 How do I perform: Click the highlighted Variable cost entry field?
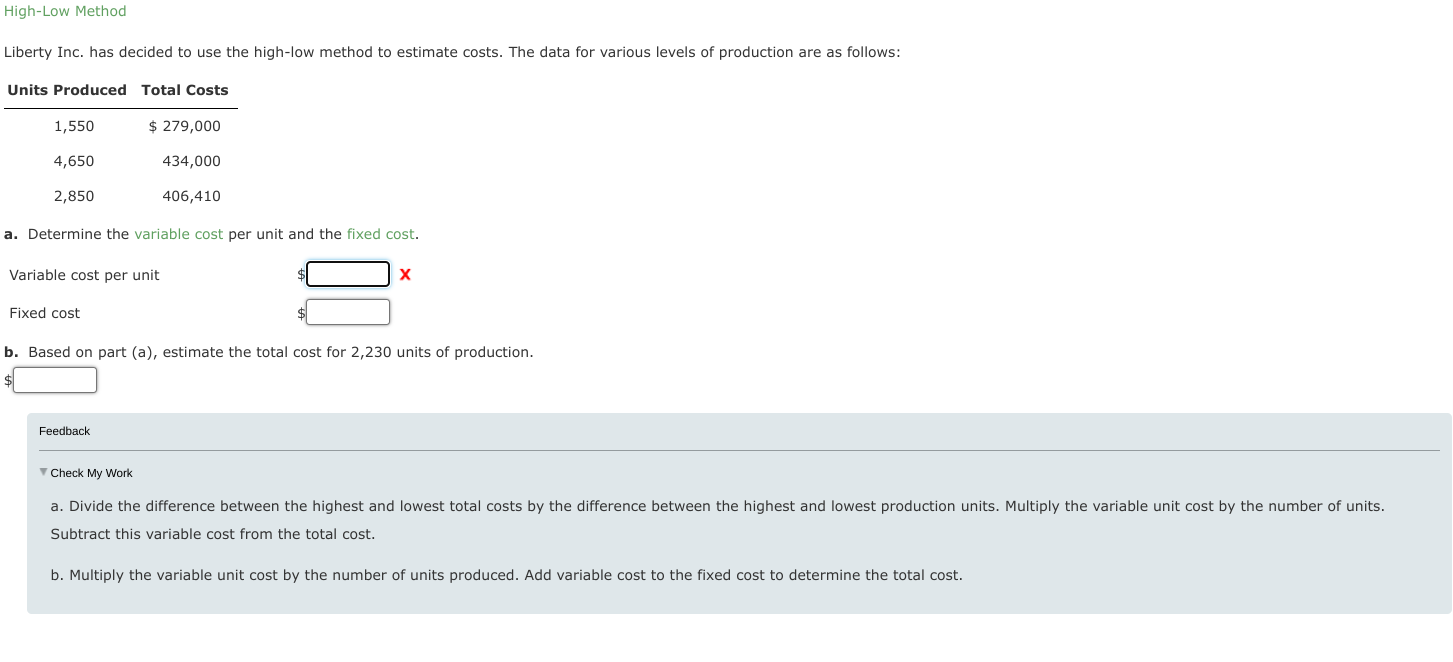click(x=347, y=274)
